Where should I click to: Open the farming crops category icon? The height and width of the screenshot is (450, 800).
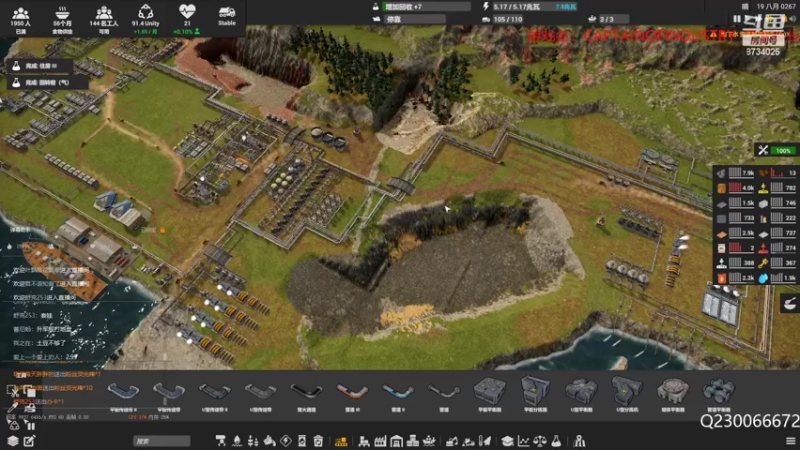(x=253, y=441)
